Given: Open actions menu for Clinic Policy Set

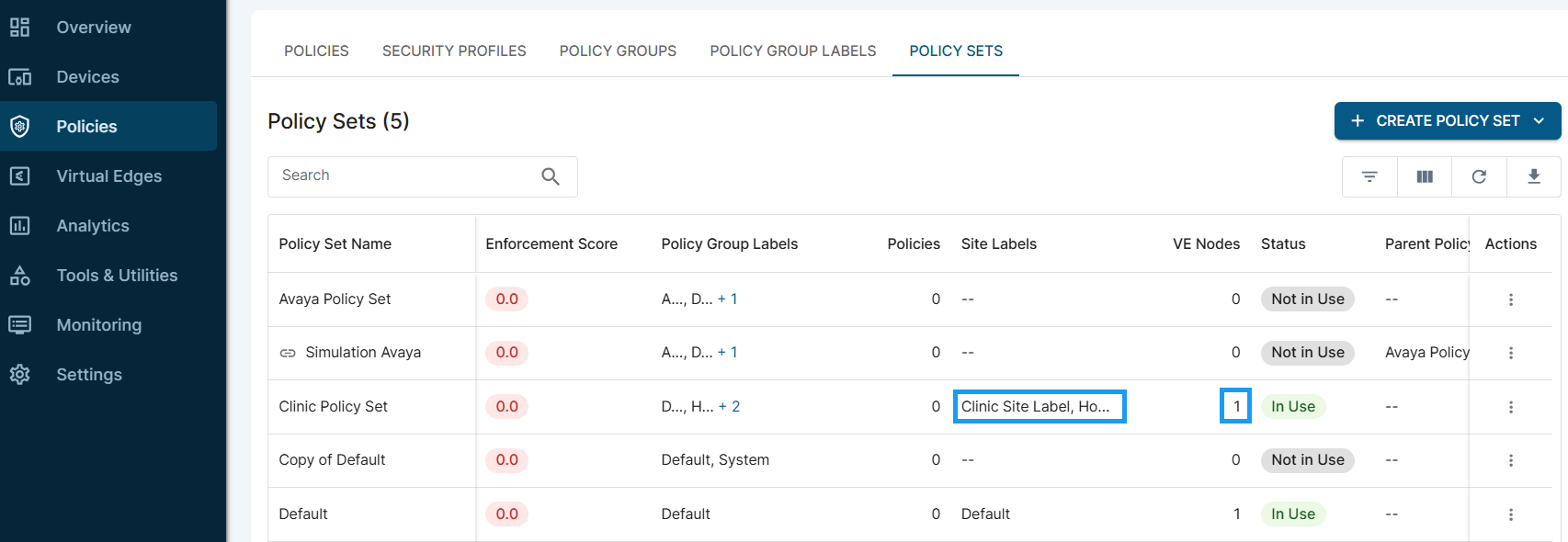Looking at the screenshot, I should point(1510,407).
